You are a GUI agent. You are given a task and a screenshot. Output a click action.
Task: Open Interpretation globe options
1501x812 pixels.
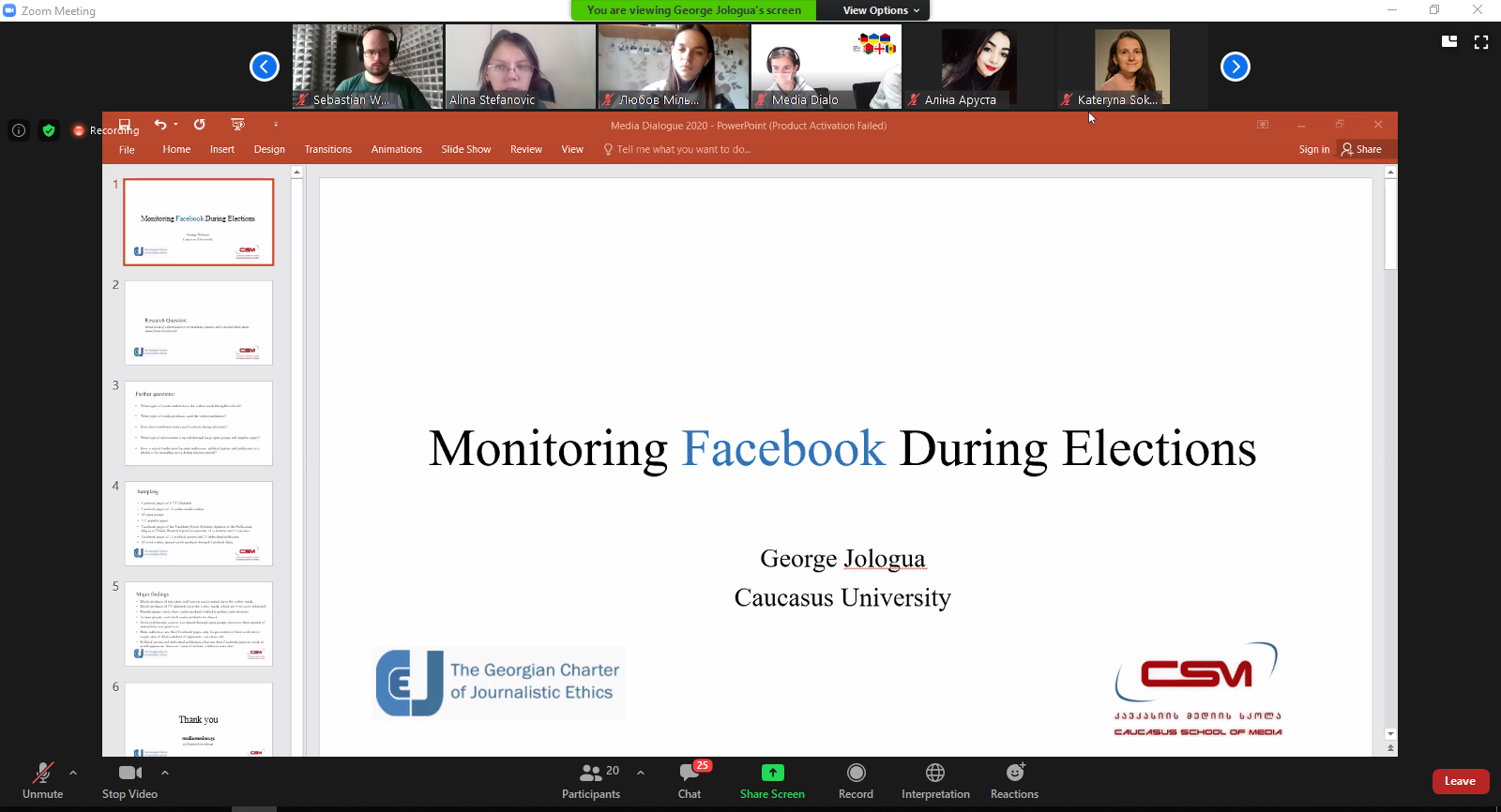[935, 780]
